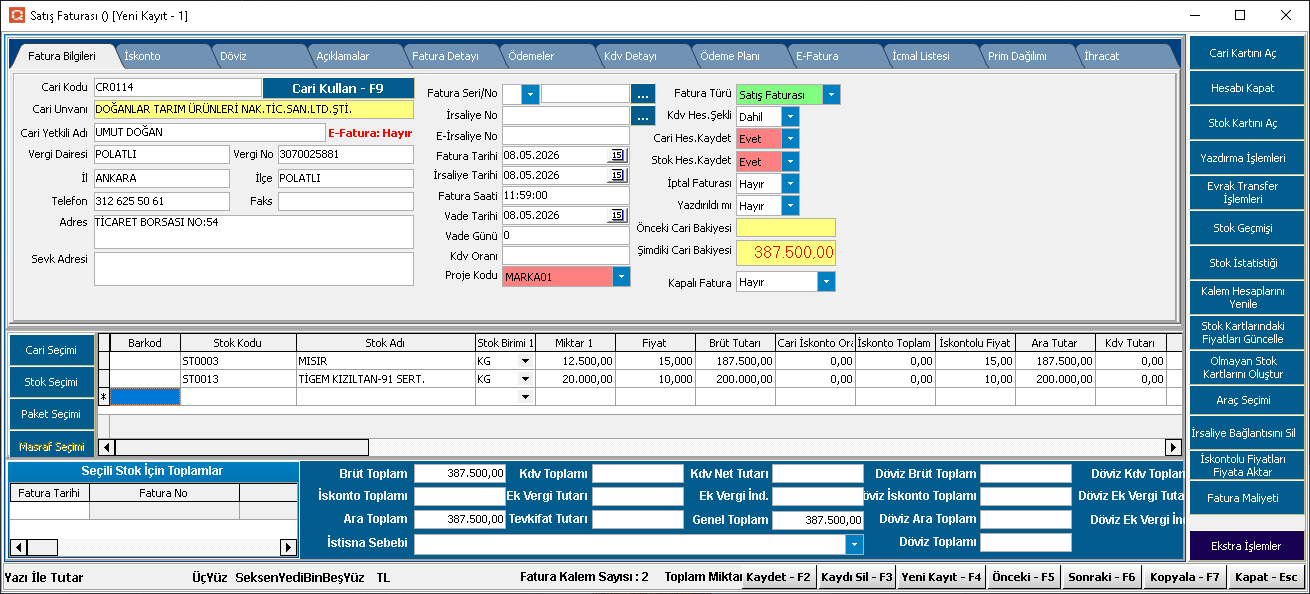This screenshot has width=1310, height=594.
Task: Click the Seçili Stok list left scroll arrow
Action: 18,547
